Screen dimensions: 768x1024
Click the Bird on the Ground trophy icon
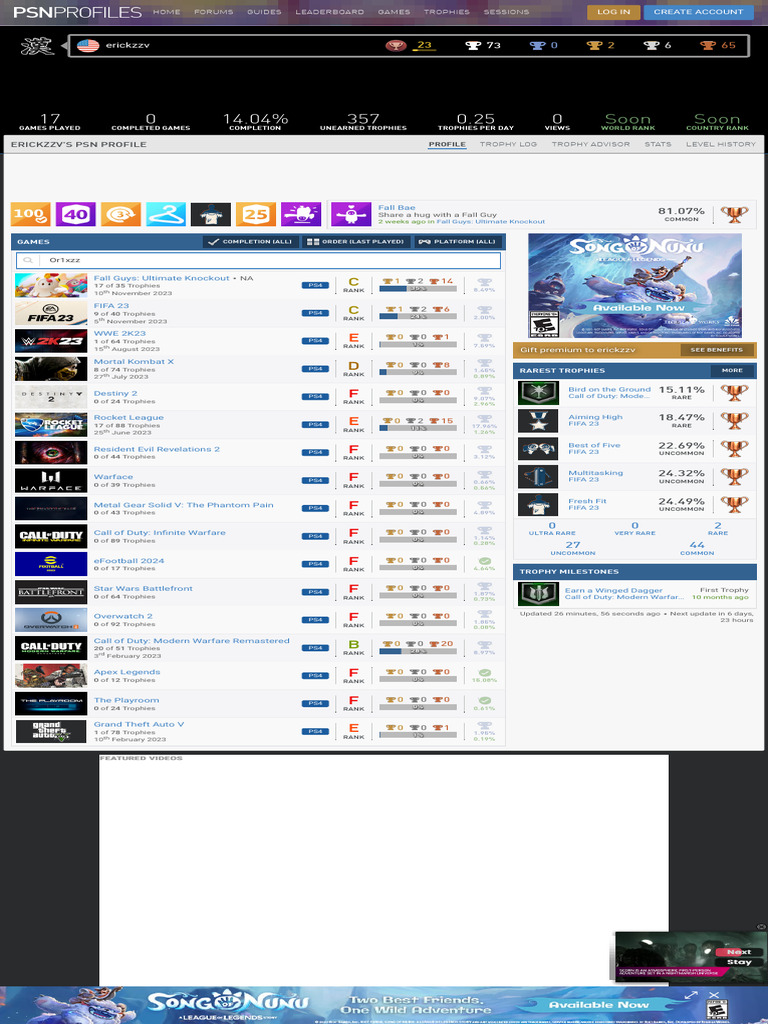pyautogui.click(x=539, y=392)
